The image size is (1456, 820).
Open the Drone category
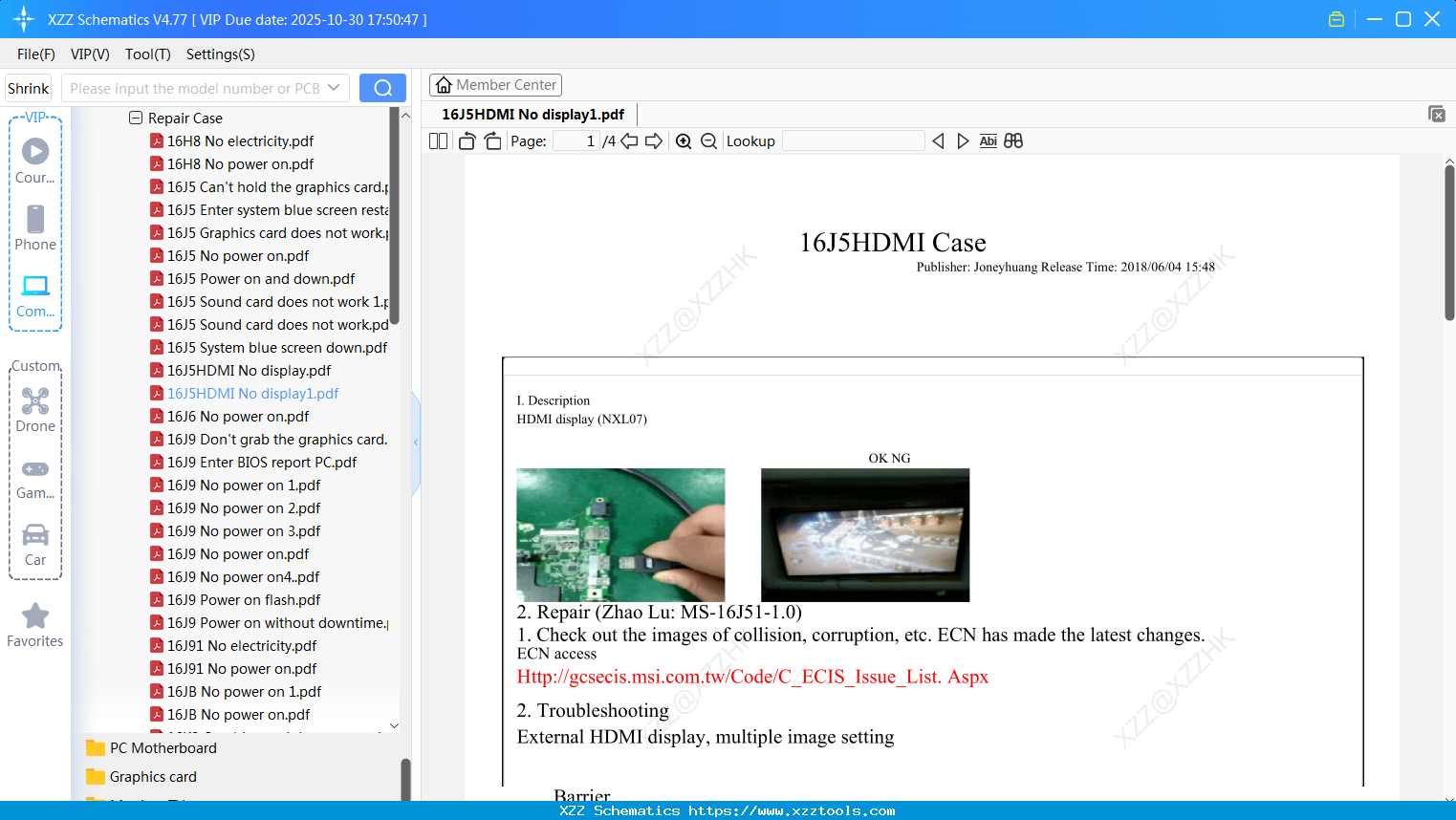35,410
